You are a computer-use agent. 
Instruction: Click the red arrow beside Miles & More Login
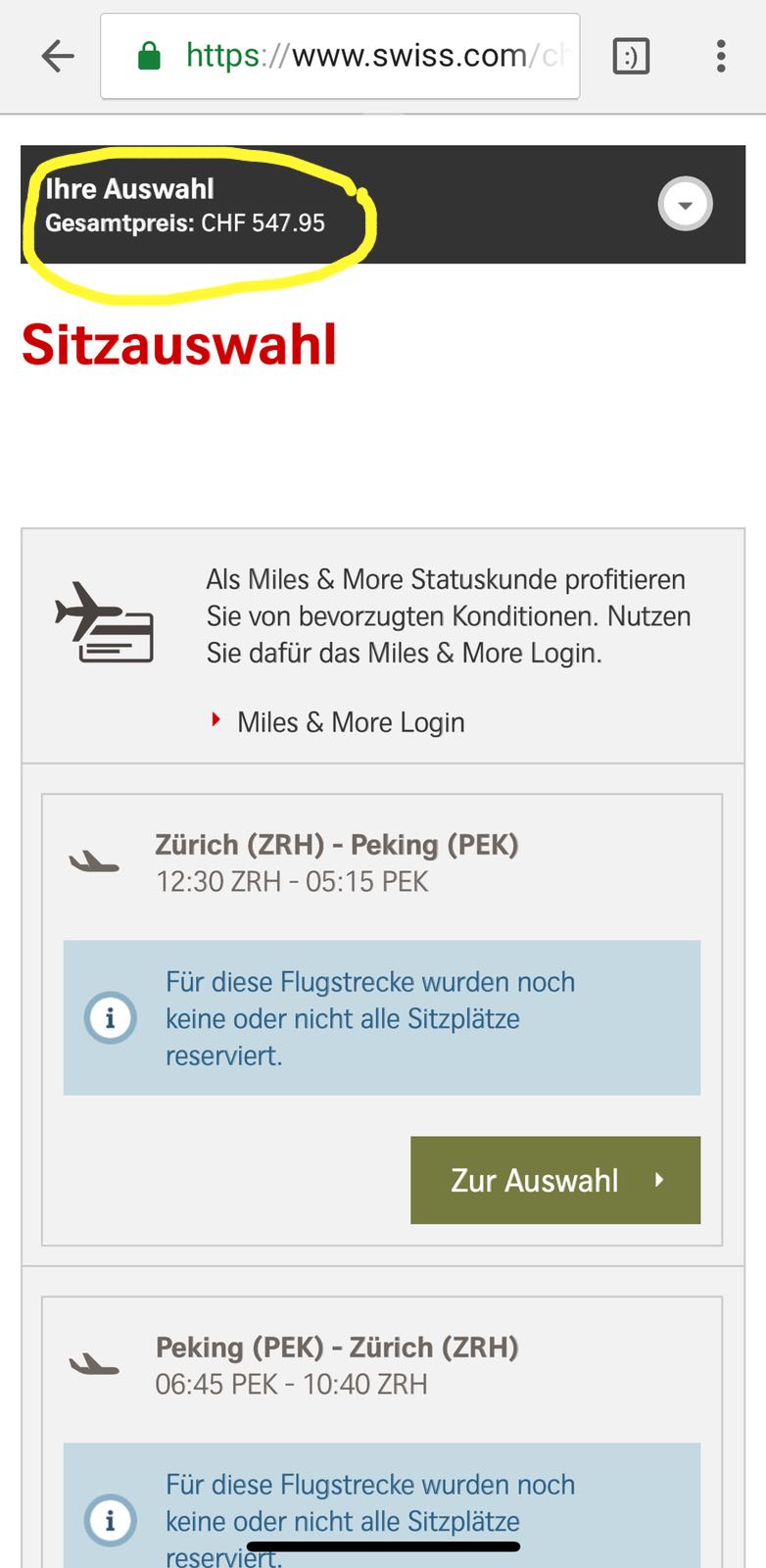click(216, 720)
